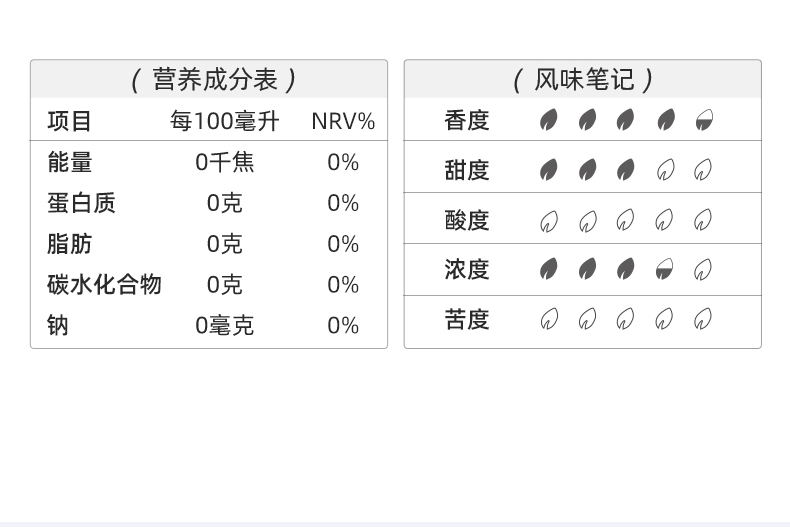
Task: Click the first empty leaf in 酸度 row
Action: click(549, 220)
